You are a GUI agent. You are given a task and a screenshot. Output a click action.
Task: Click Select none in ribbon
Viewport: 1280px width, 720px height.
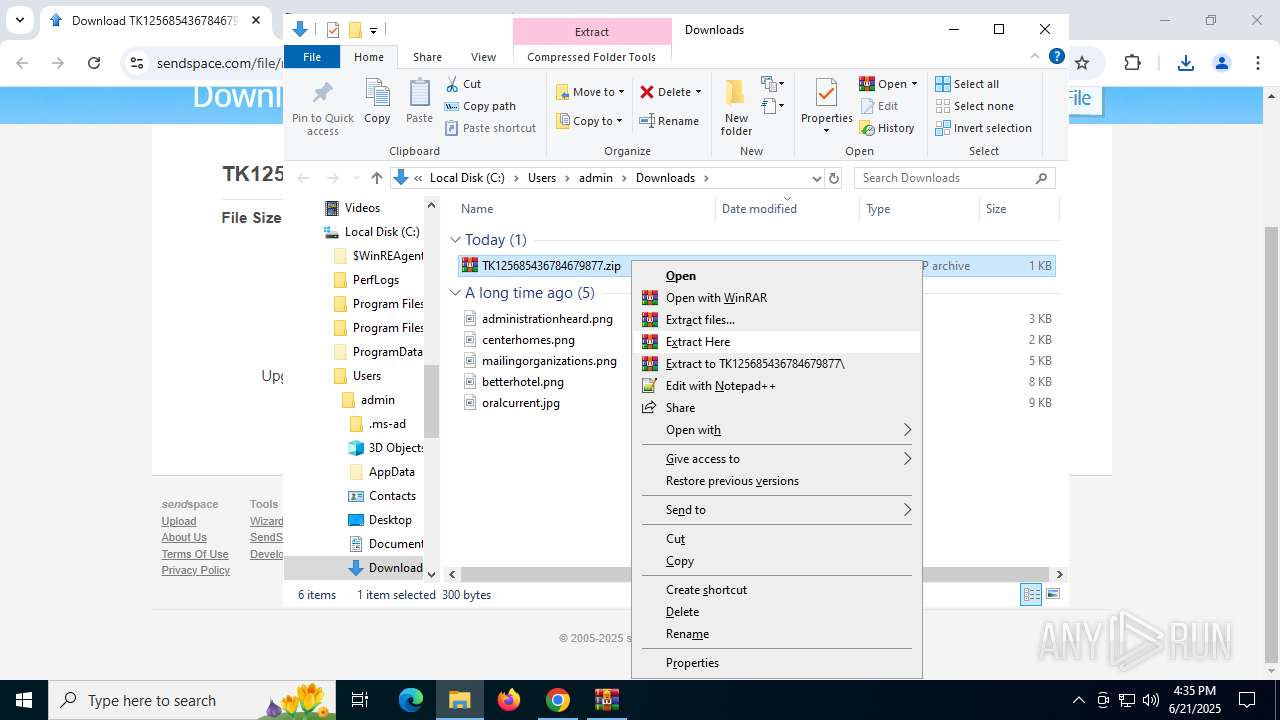(974, 106)
